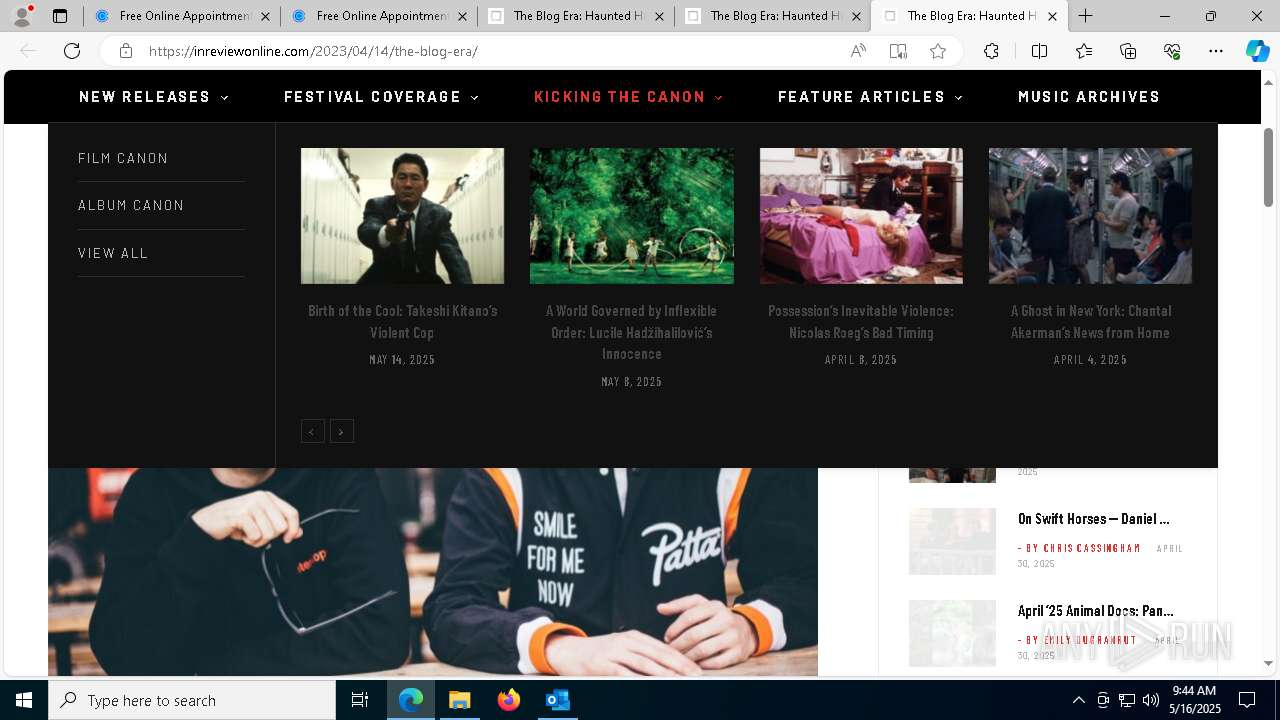The width and height of the screenshot is (1280, 720).
Task: Click the Windows search box
Action: pos(192,700)
